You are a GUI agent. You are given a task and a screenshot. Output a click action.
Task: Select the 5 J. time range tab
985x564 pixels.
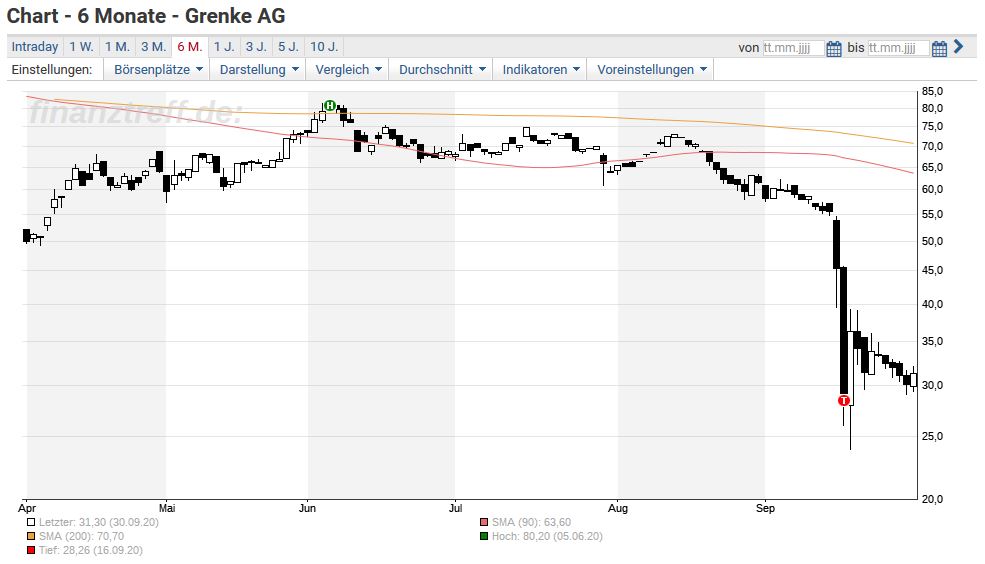click(x=288, y=46)
